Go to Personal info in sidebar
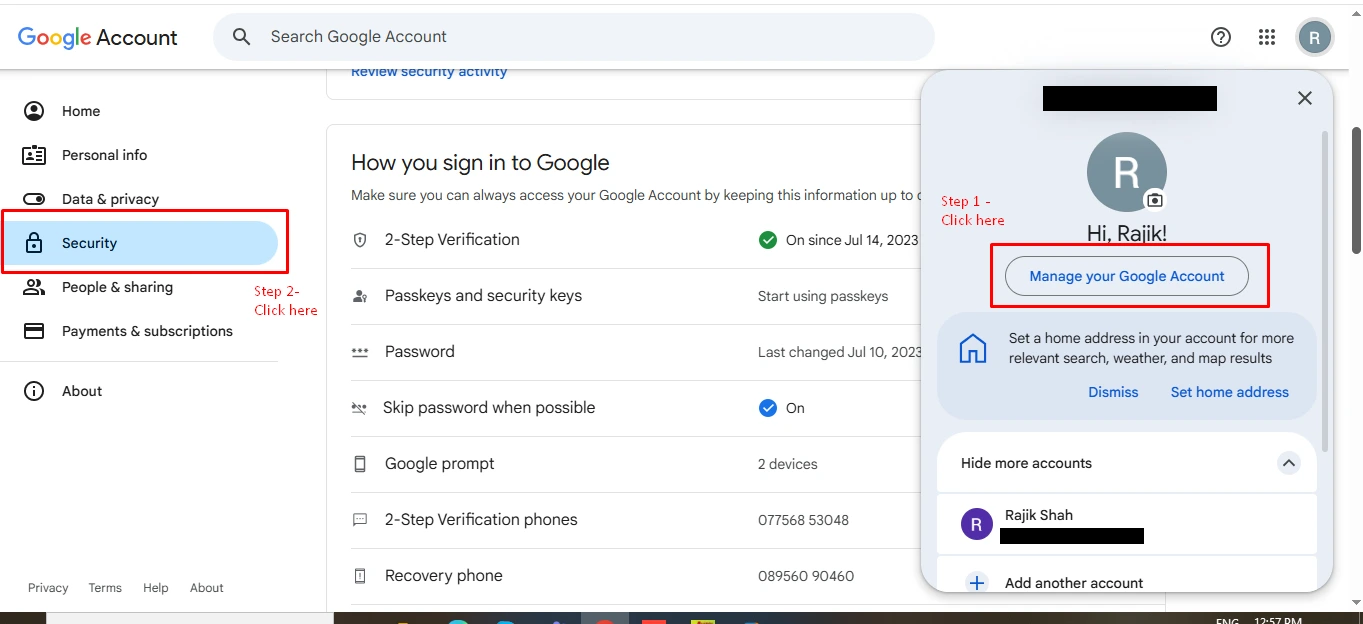The image size is (1363, 624). pos(104,155)
